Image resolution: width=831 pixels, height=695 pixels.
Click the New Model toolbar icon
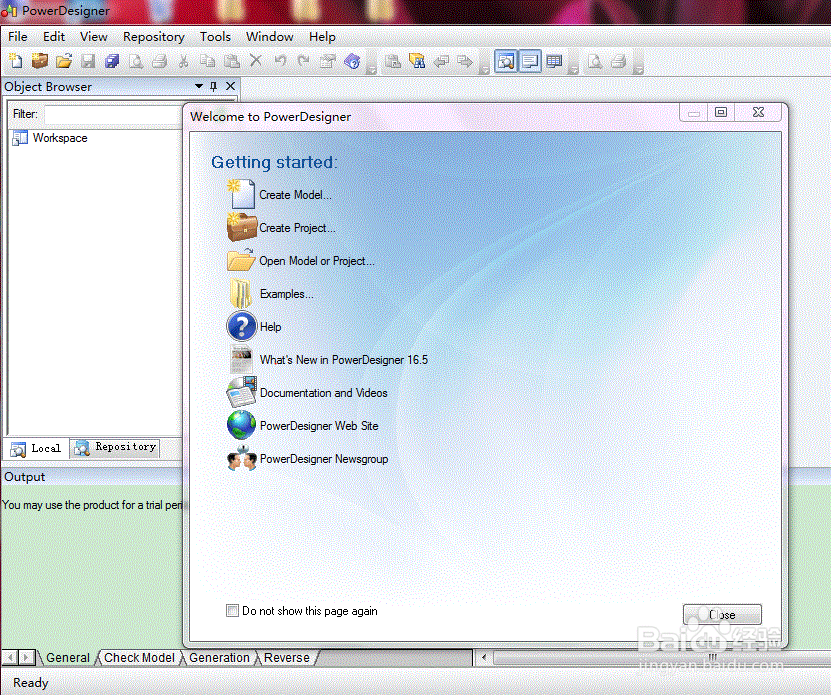[16, 61]
